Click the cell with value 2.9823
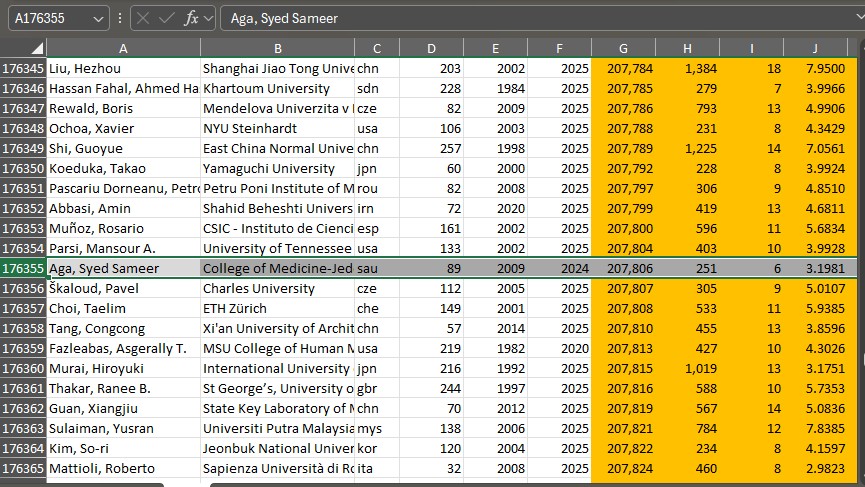This screenshot has height=487, width=865. 815,469
